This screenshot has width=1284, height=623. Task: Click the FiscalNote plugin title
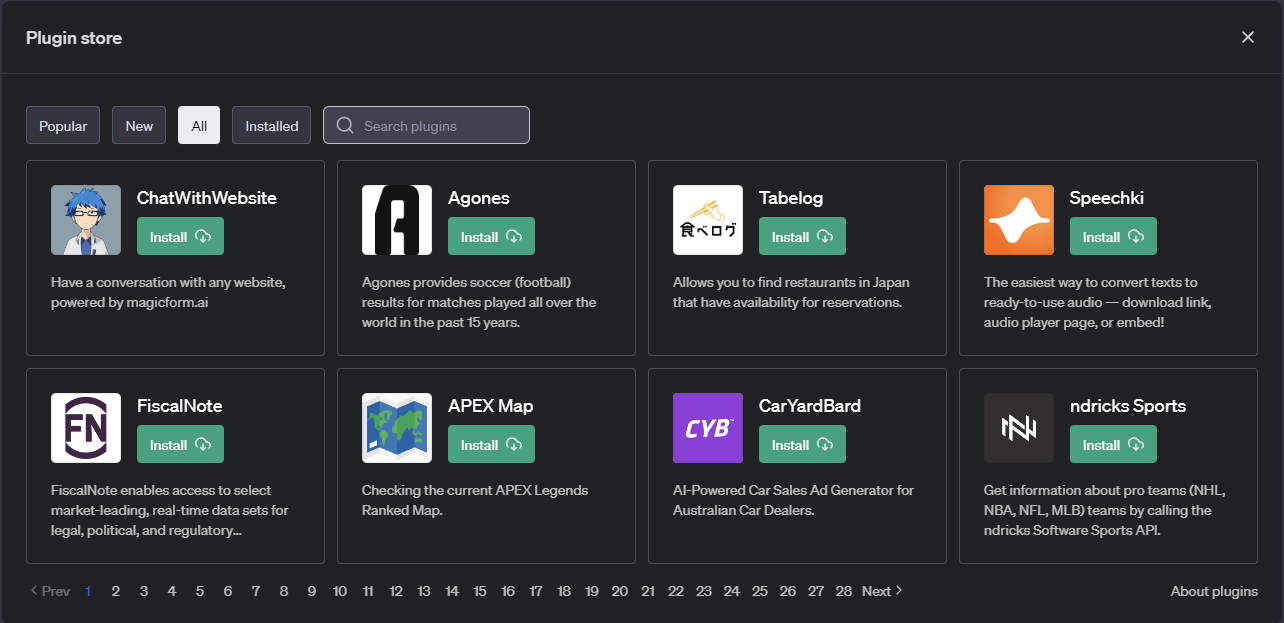180,406
